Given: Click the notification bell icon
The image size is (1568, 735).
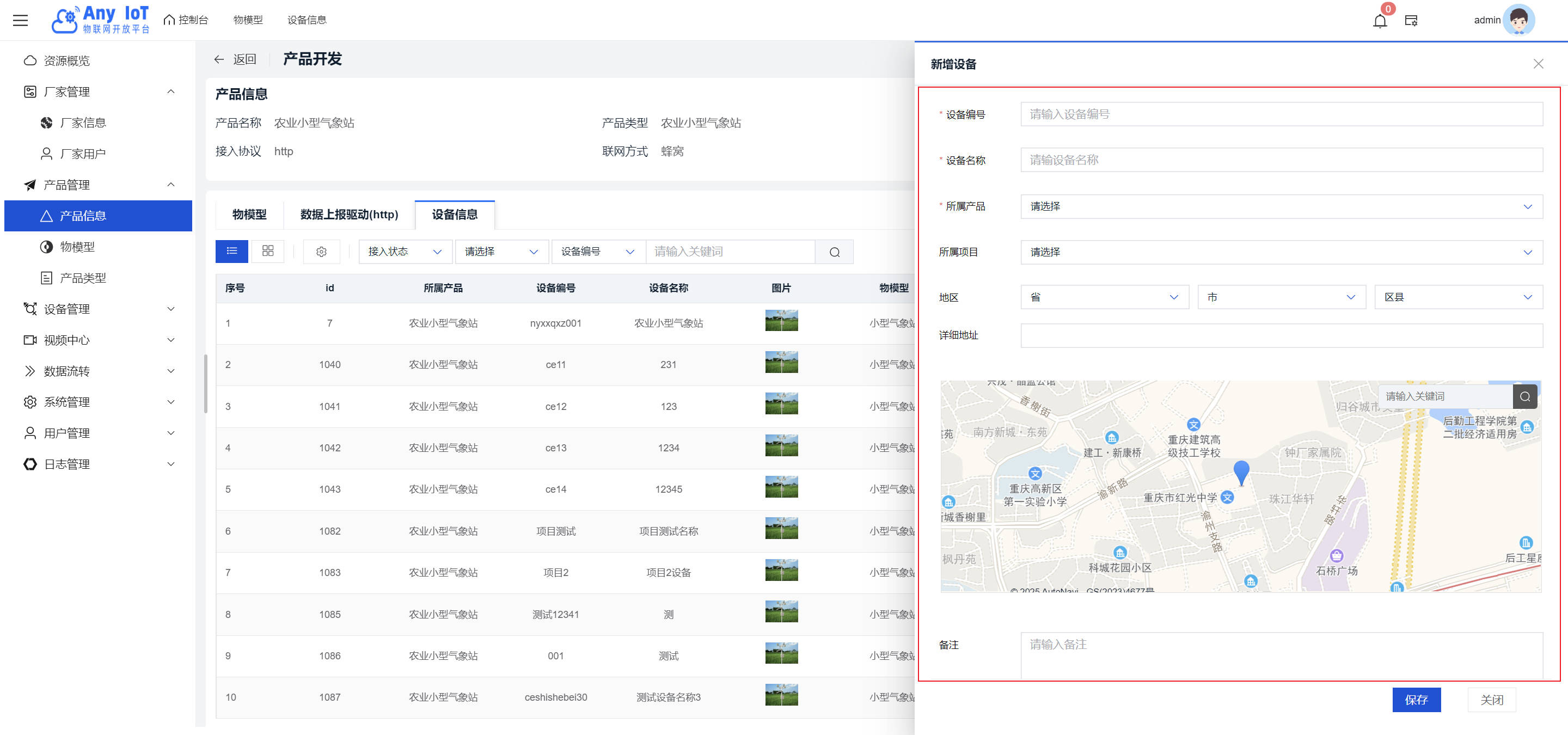Looking at the screenshot, I should [x=1379, y=21].
